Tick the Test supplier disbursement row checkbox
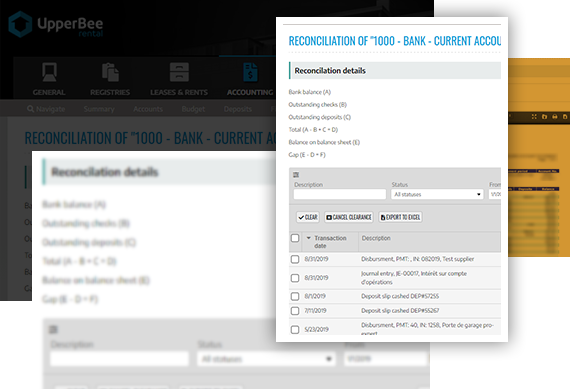This screenshot has width=570, height=390. coord(295,259)
